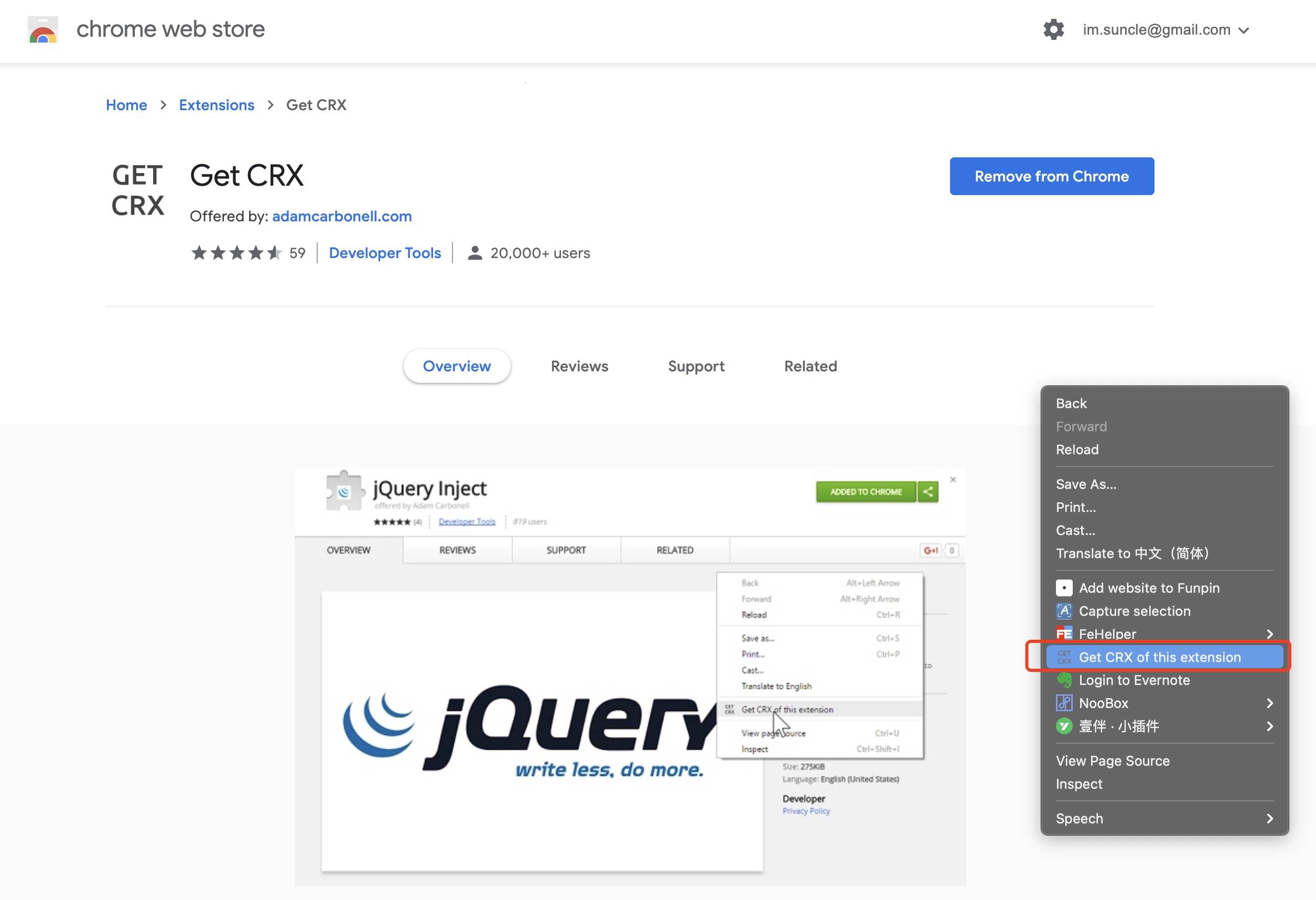Click the Chrome Web Store logo icon

pyautogui.click(x=43, y=30)
